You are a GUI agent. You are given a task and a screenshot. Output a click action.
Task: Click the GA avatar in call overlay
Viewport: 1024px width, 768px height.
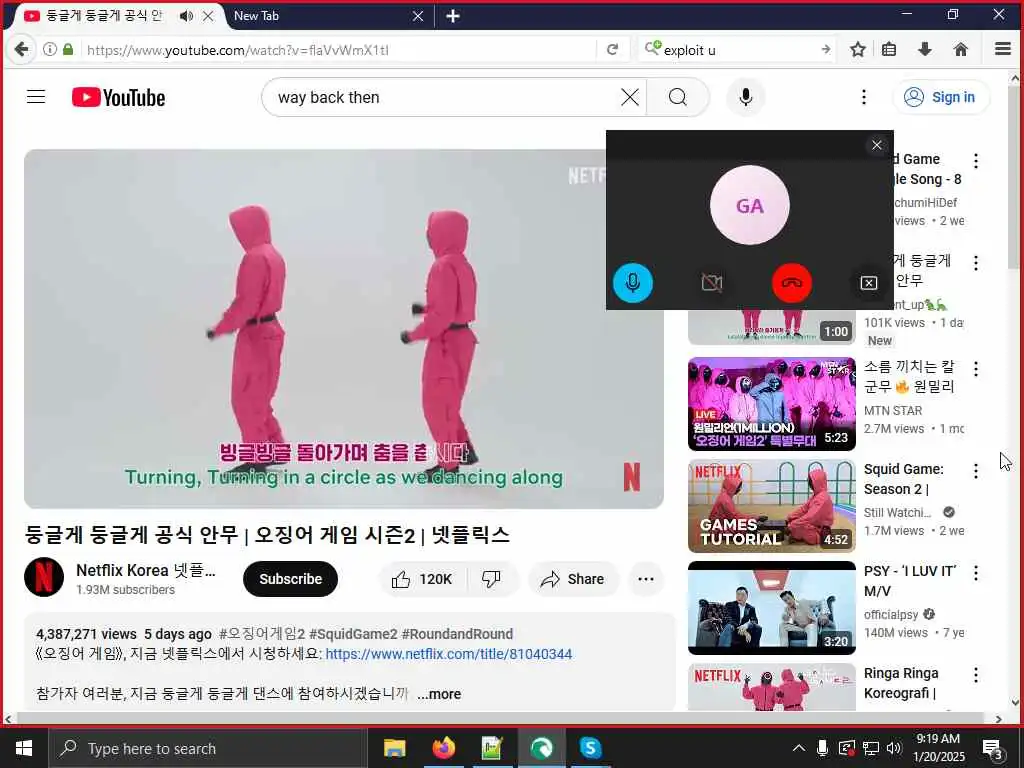click(750, 205)
